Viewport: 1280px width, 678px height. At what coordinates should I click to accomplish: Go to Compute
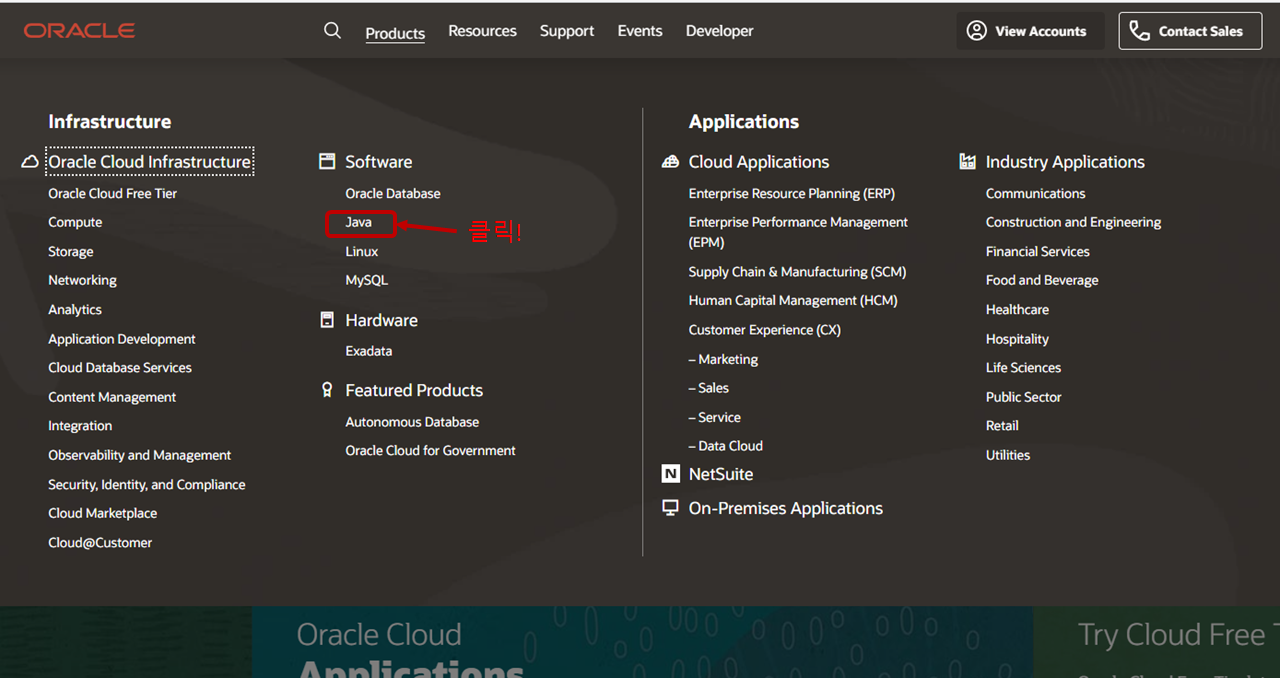75,223
